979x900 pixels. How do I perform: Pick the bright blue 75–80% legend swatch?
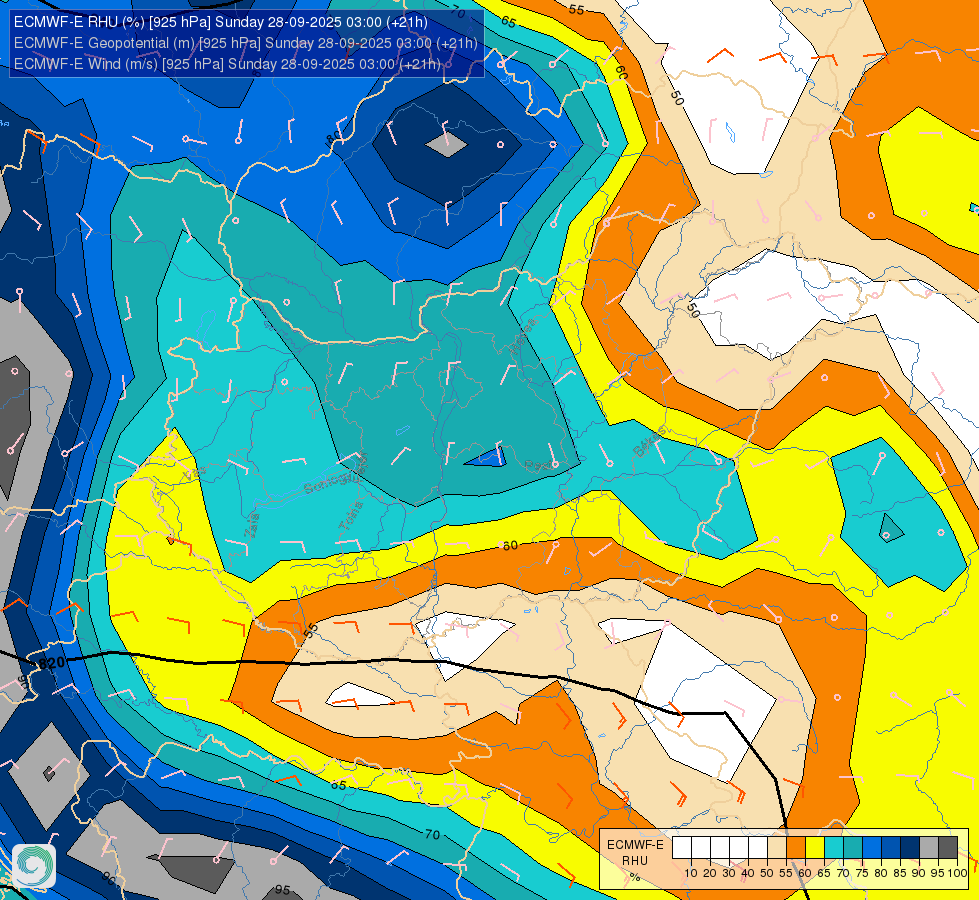872,848
